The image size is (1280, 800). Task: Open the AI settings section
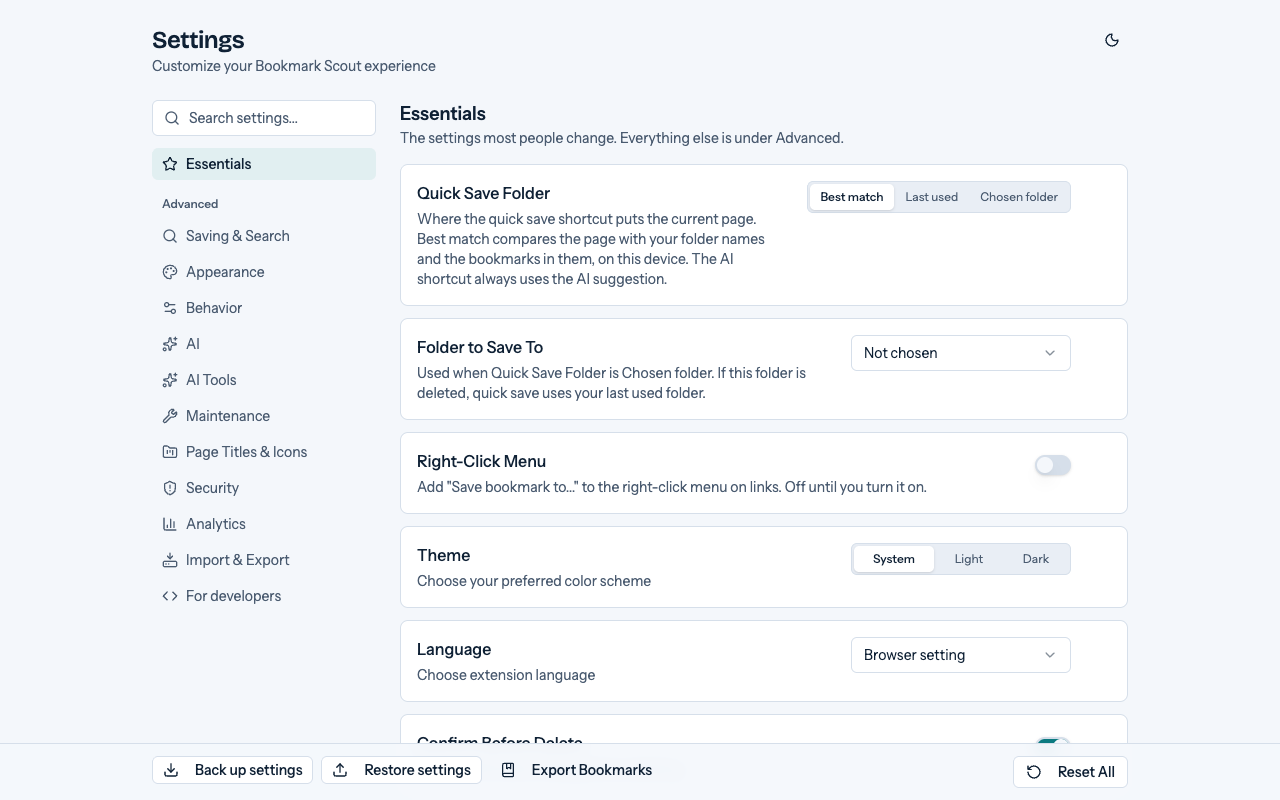pos(264,344)
